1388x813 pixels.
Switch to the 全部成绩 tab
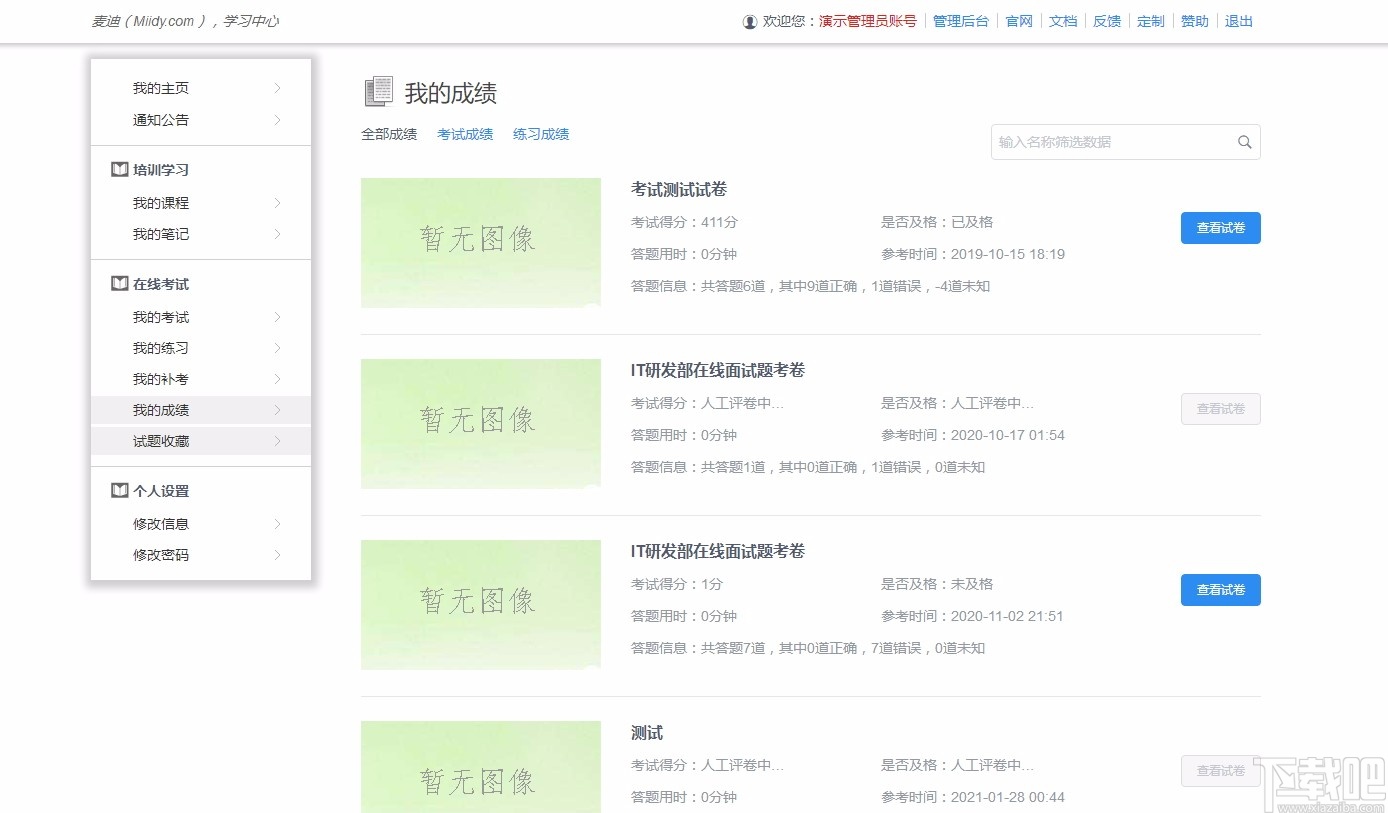click(x=389, y=133)
